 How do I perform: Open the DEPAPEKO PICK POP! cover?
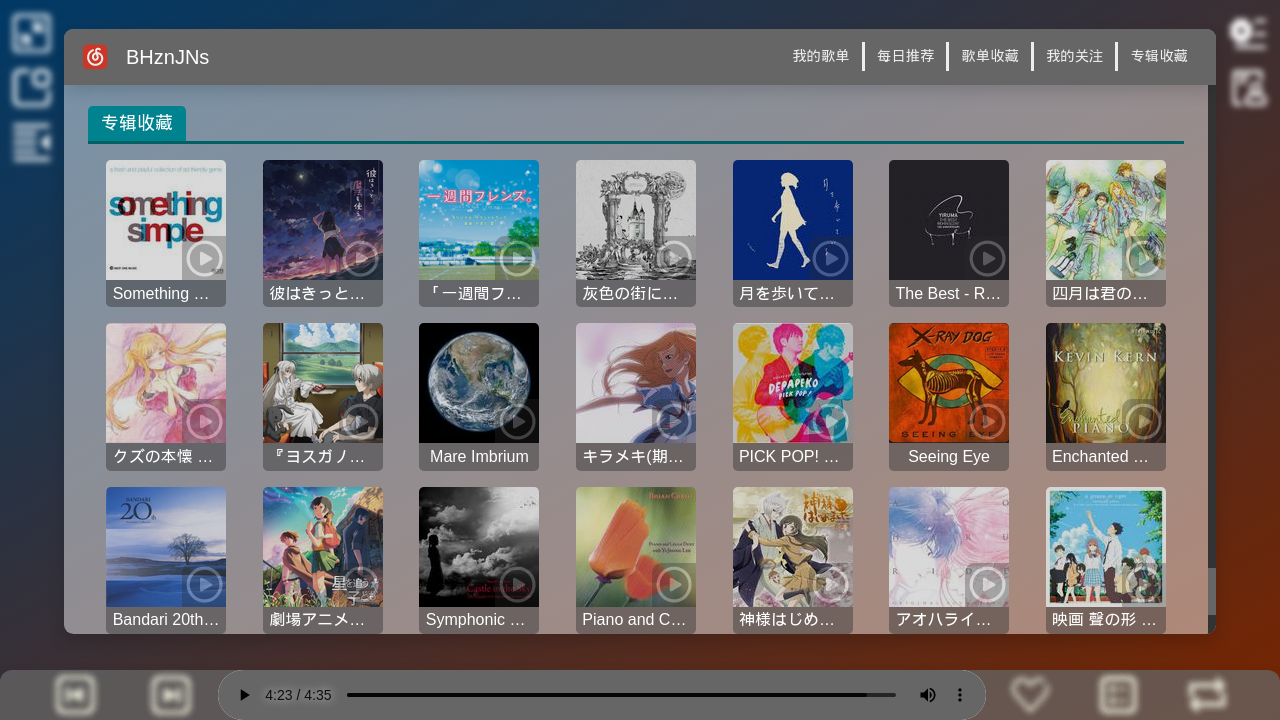point(793,383)
